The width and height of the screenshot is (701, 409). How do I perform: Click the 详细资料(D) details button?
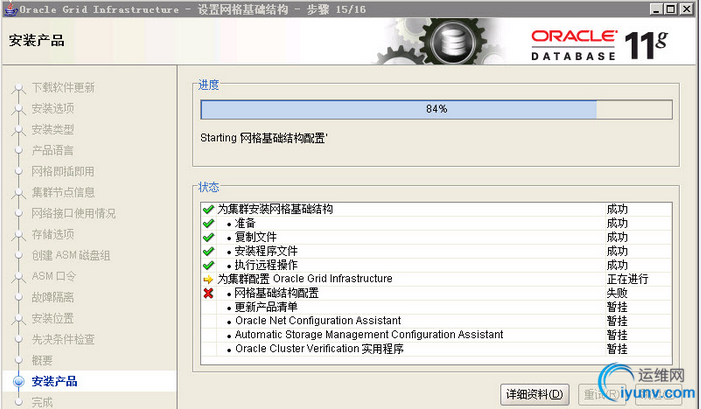tap(534, 394)
